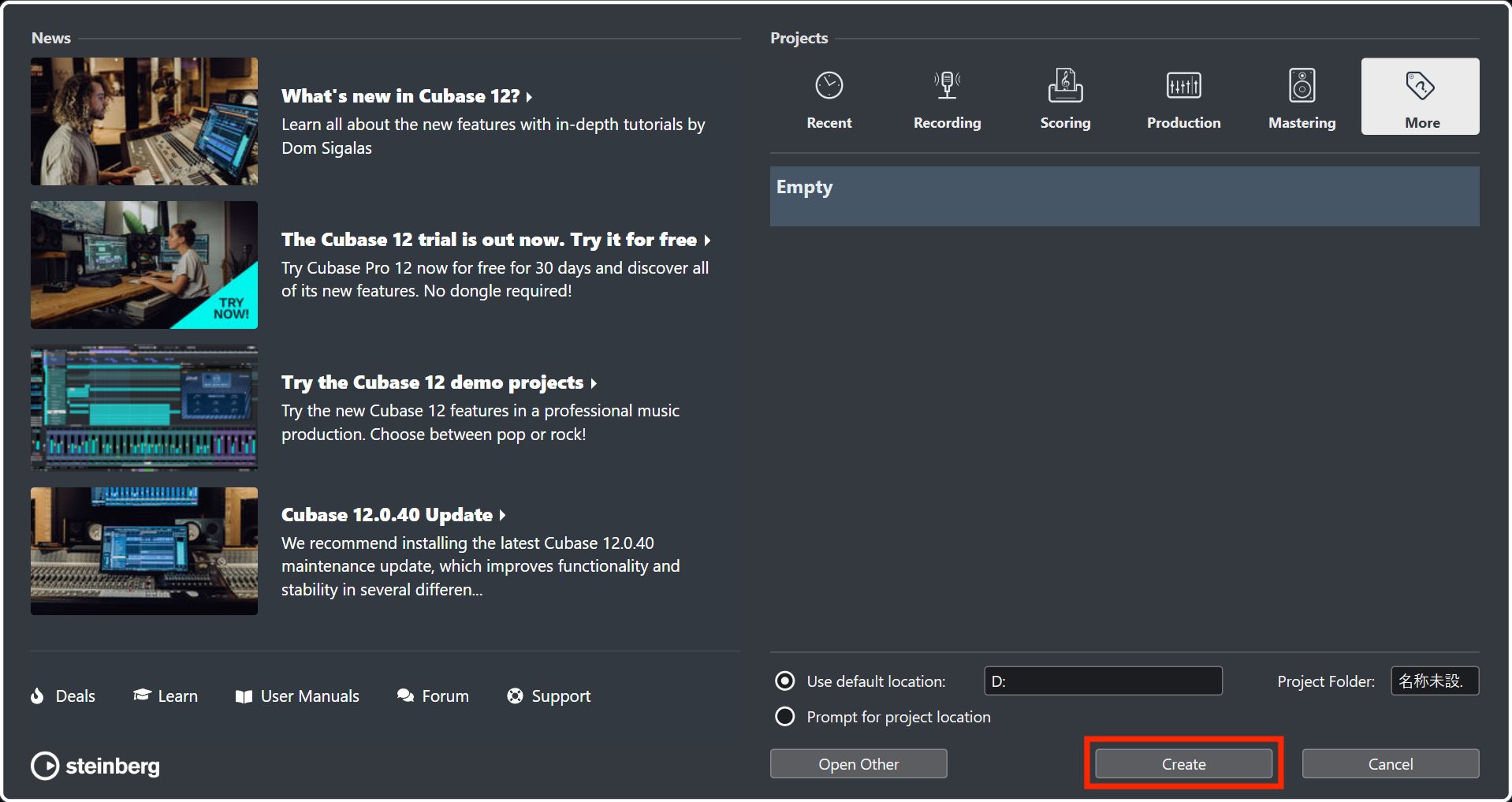1512x802 pixels.
Task: Expand the Cubase 12 trial news item
Action: click(490, 239)
